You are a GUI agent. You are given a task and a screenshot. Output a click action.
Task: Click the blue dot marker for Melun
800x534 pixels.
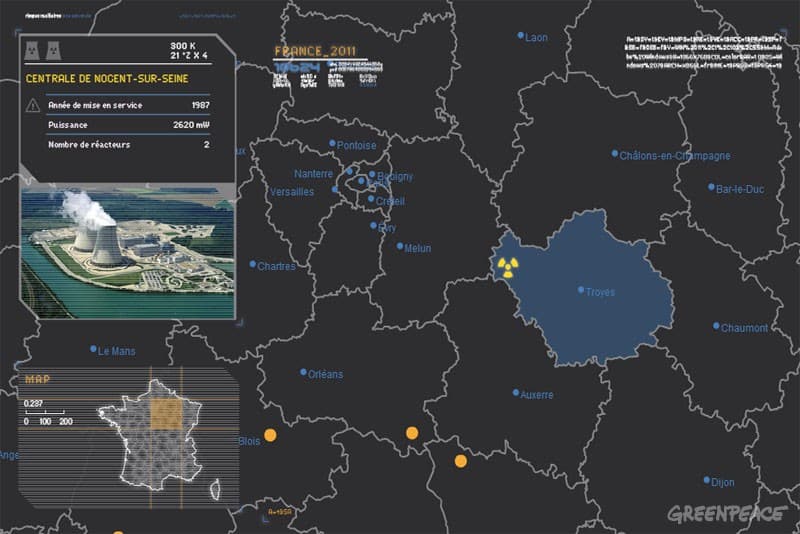point(400,246)
